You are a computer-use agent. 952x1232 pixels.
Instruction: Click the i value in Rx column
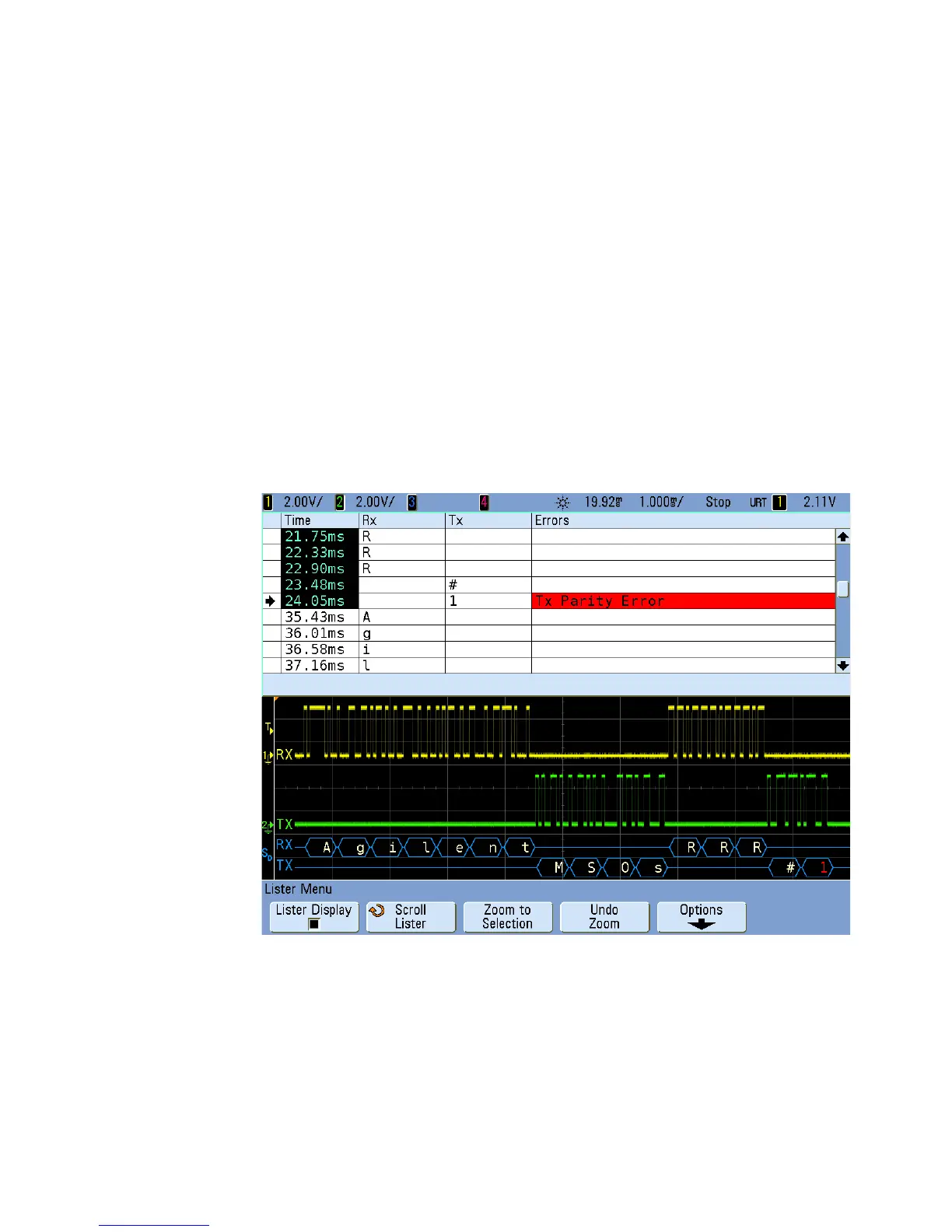[x=367, y=649]
